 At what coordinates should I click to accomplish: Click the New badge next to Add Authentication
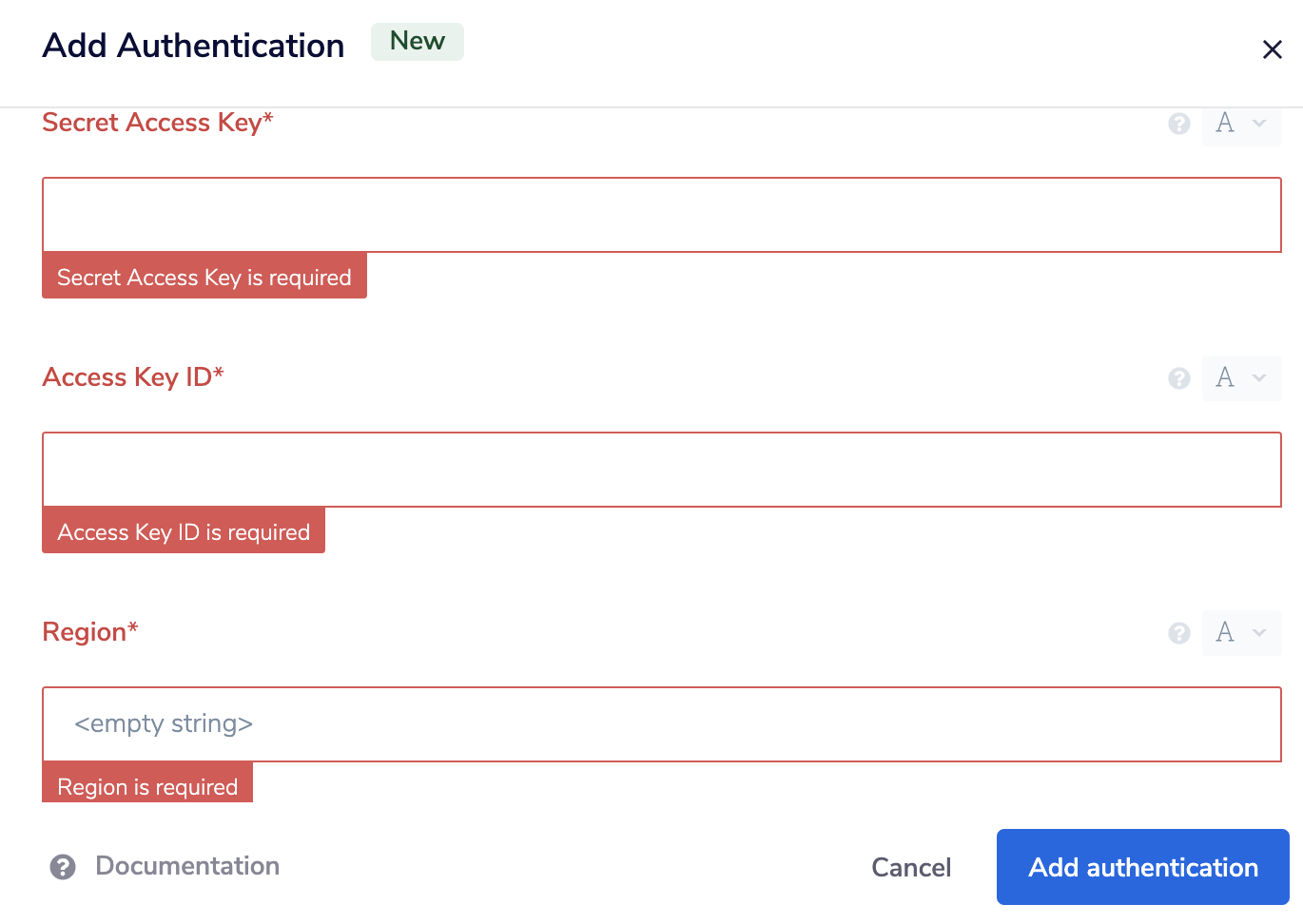pyautogui.click(x=417, y=41)
